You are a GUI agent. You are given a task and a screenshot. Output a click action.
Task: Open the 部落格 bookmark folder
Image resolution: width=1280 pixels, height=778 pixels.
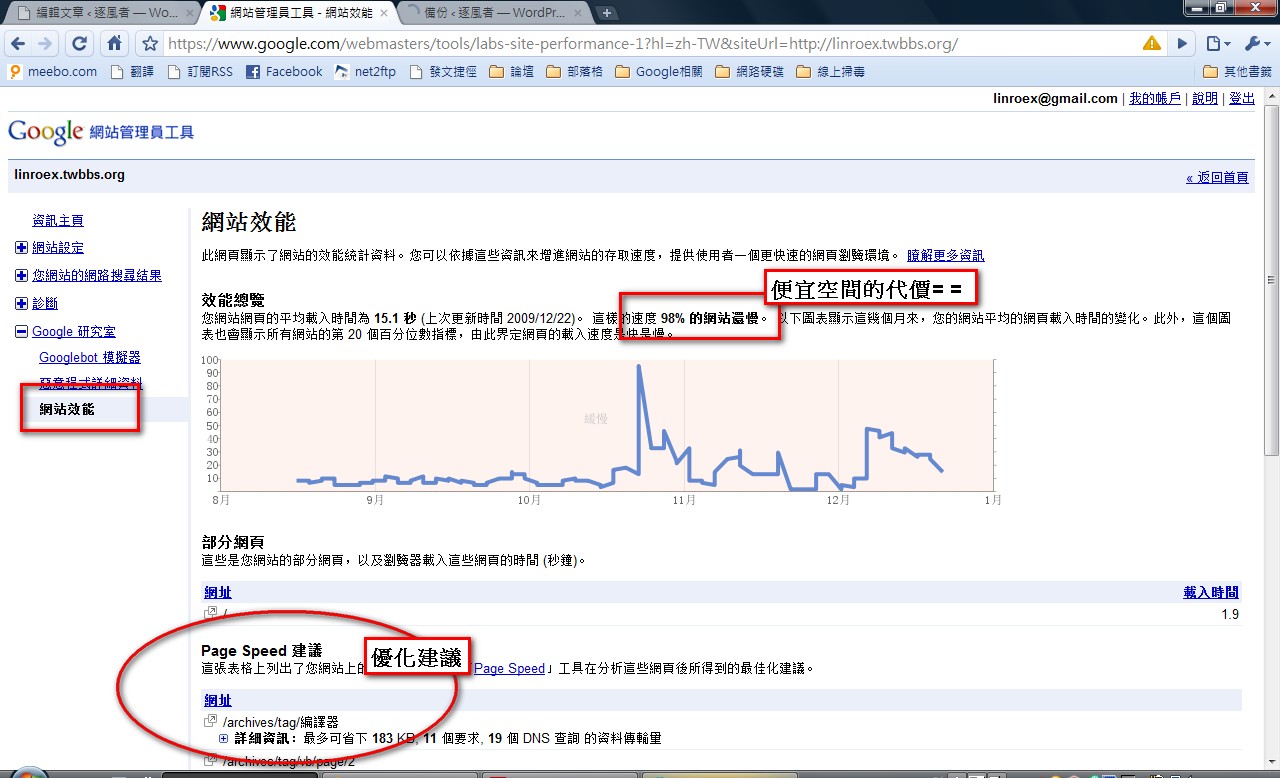click(x=574, y=72)
